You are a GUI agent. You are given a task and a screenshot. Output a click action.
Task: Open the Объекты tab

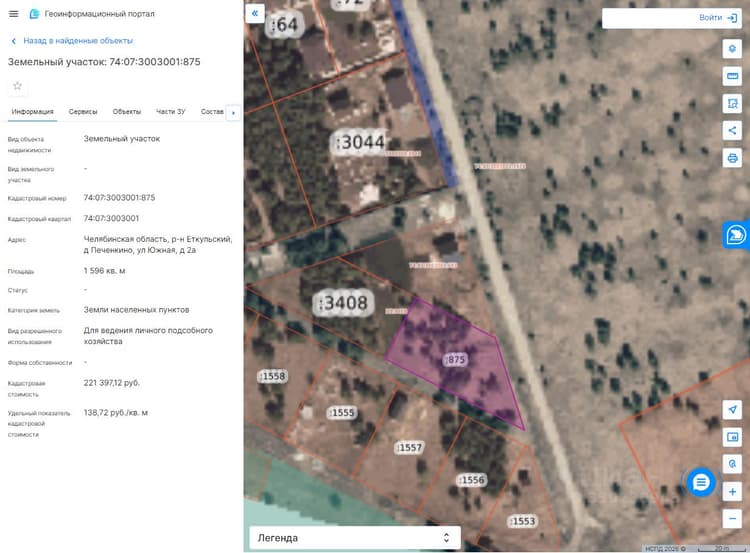pyautogui.click(x=127, y=111)
